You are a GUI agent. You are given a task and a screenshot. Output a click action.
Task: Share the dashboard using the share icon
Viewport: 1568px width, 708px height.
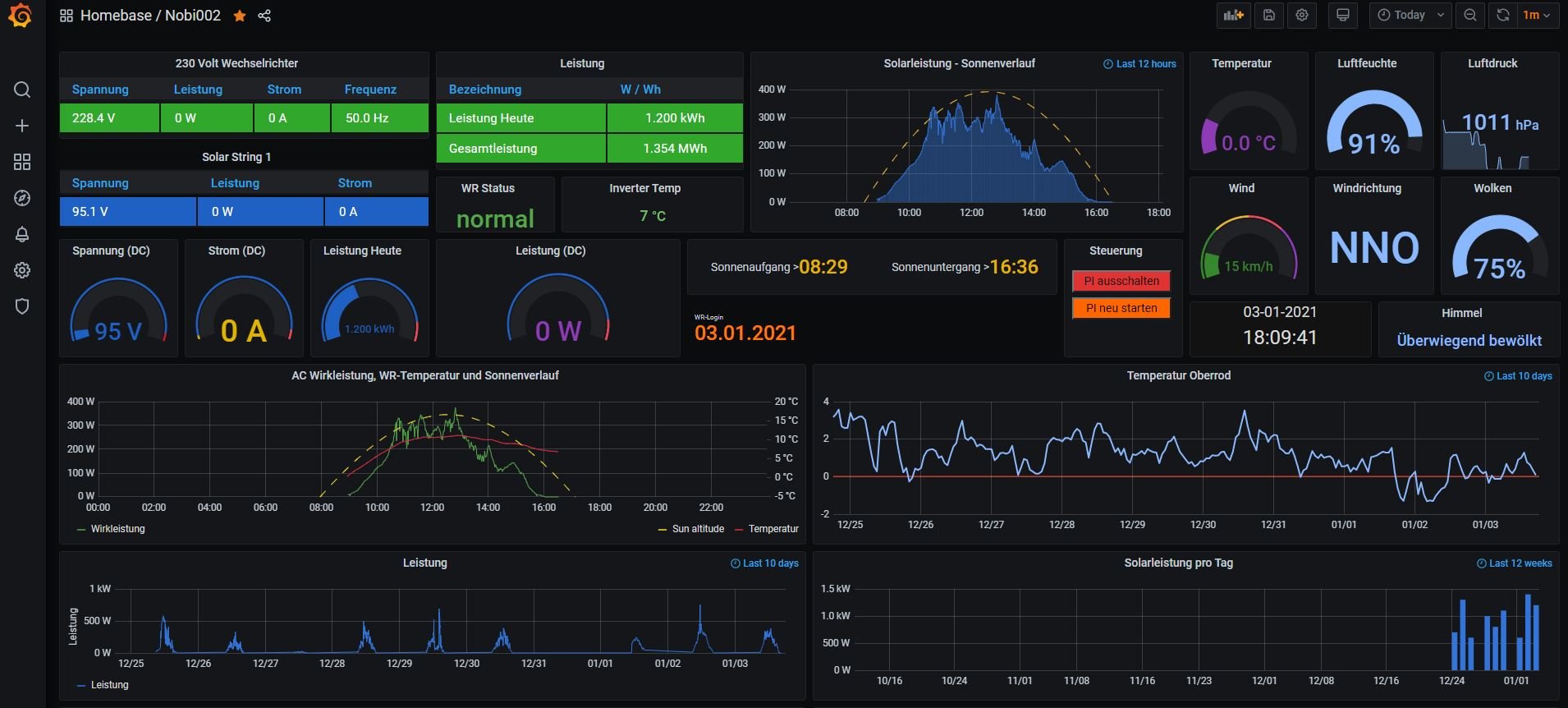264,16
